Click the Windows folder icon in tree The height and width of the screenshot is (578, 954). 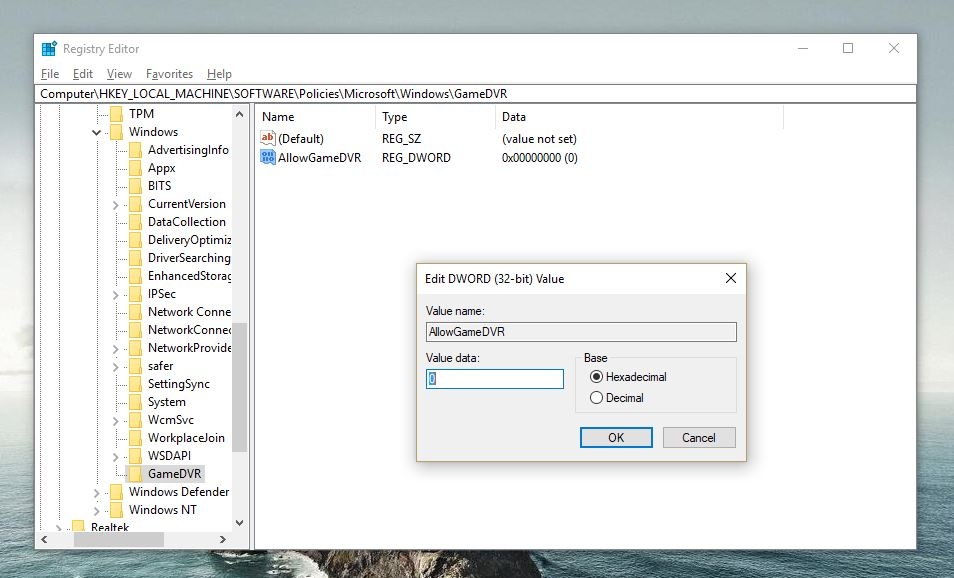pyautogui.click(x=117, y=132)
